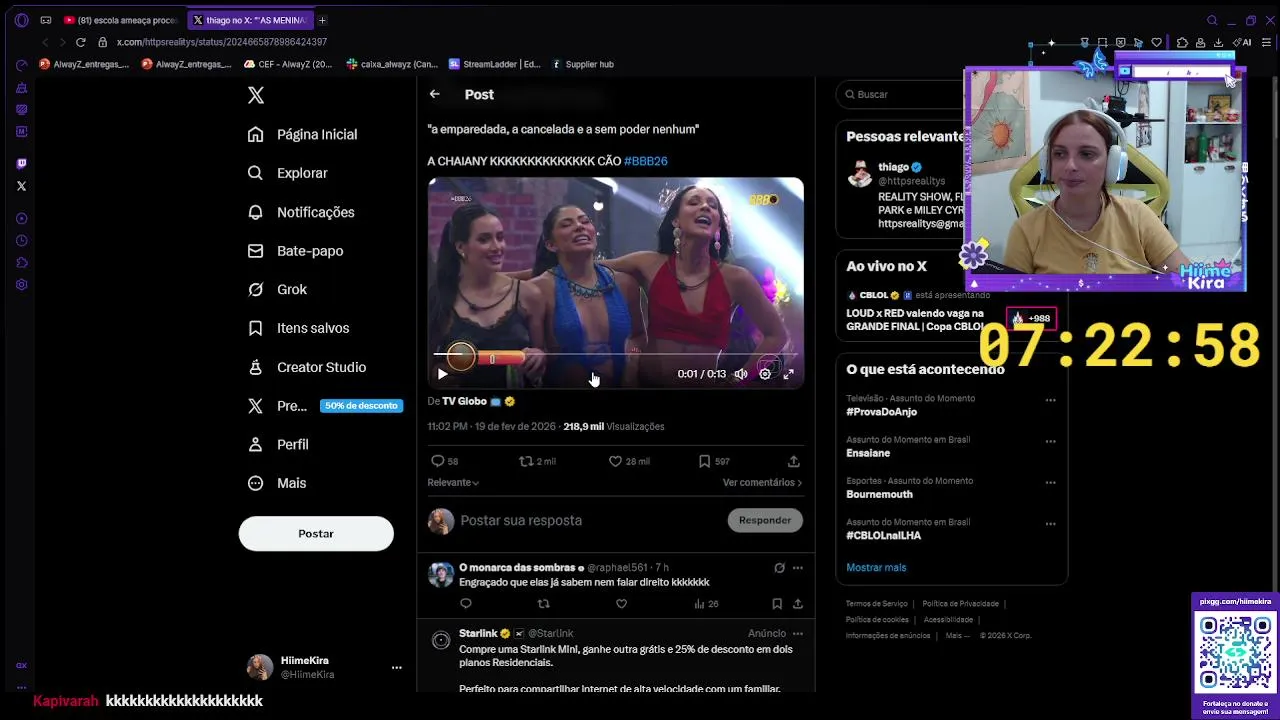Open more options for Ensaiane trend
1280x720 pixels.
point(1050,441)
